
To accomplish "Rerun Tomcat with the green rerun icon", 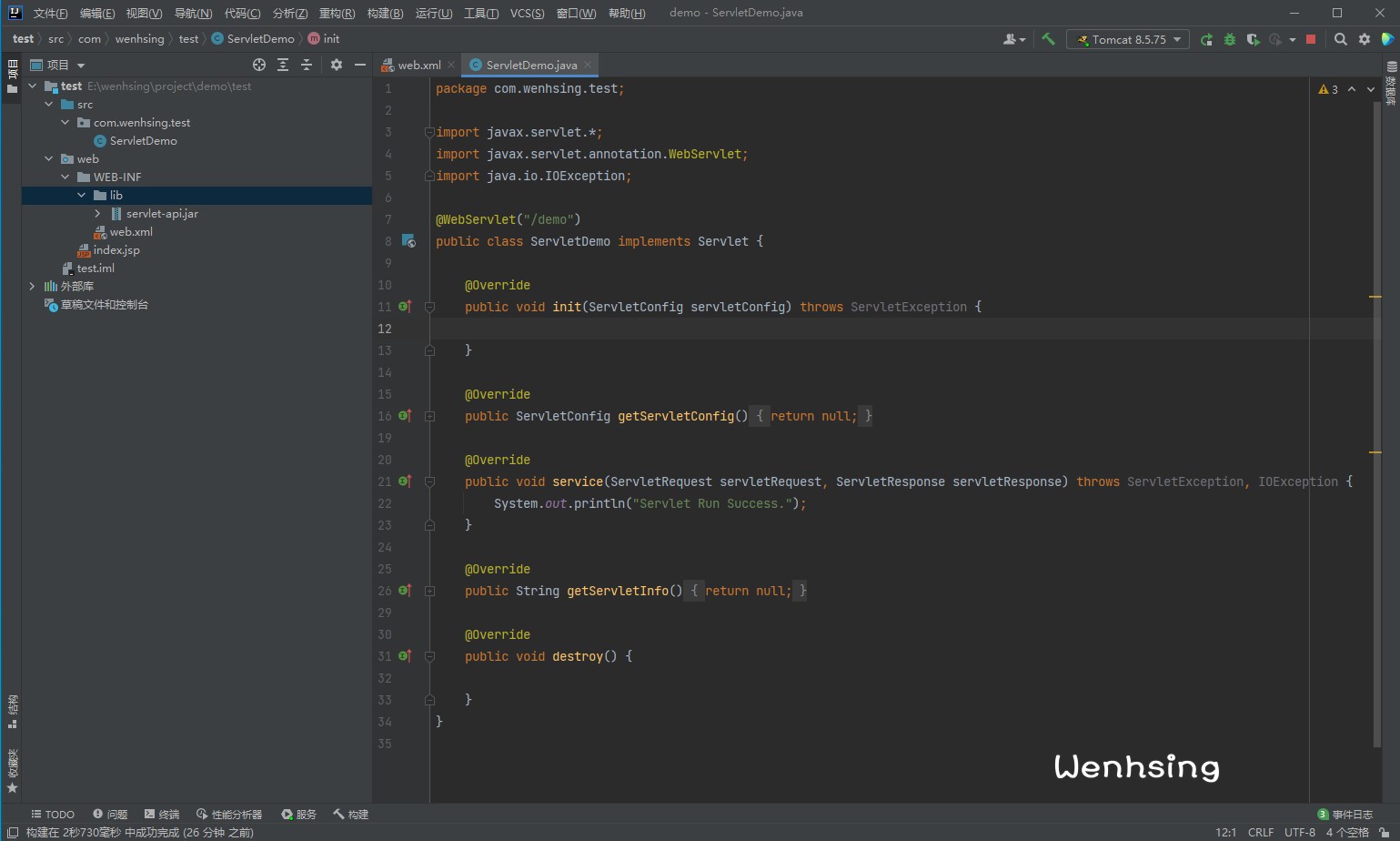I will pyautogui.click(x=1206, y=39).
